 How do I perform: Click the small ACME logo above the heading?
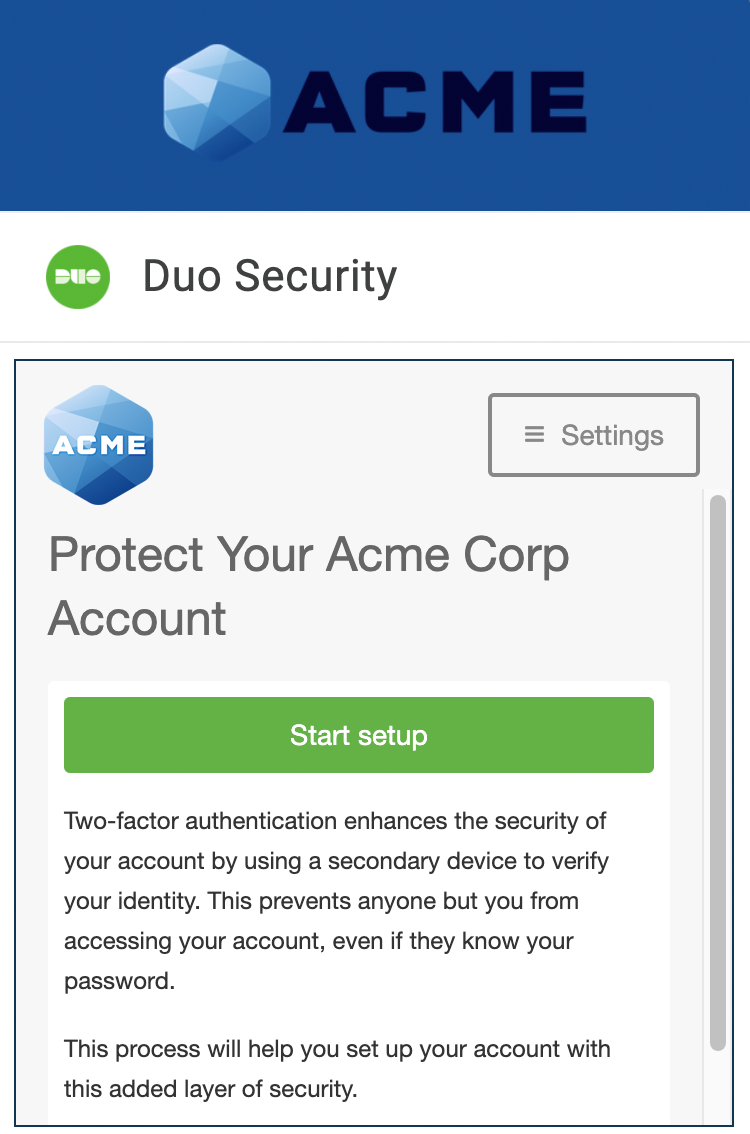pyautogui.click(x=98, y=444)
